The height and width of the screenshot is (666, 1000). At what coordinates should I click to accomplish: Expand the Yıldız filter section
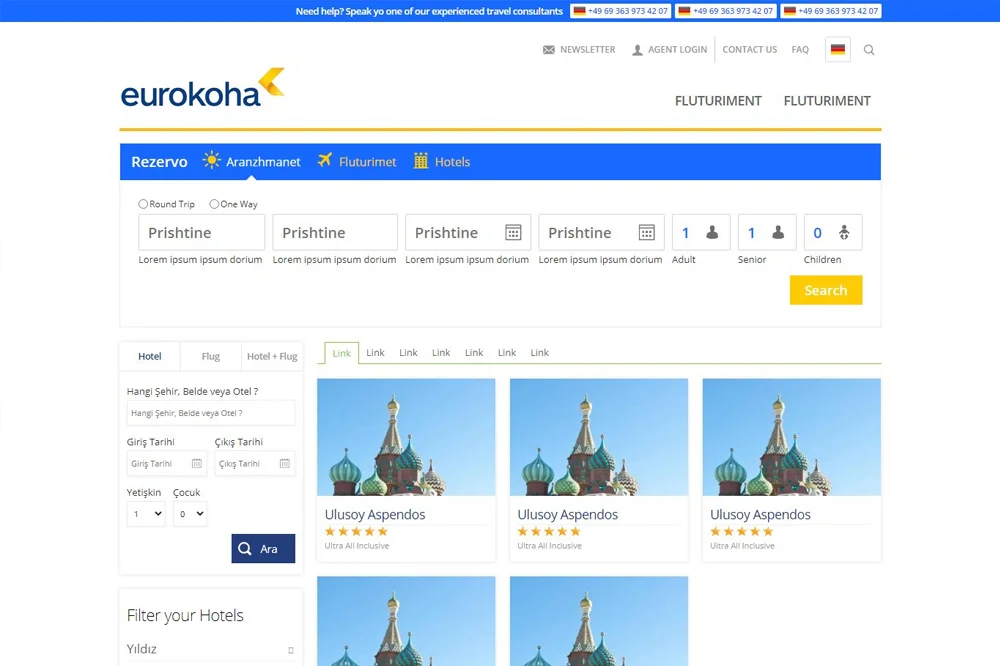[291, 650]
